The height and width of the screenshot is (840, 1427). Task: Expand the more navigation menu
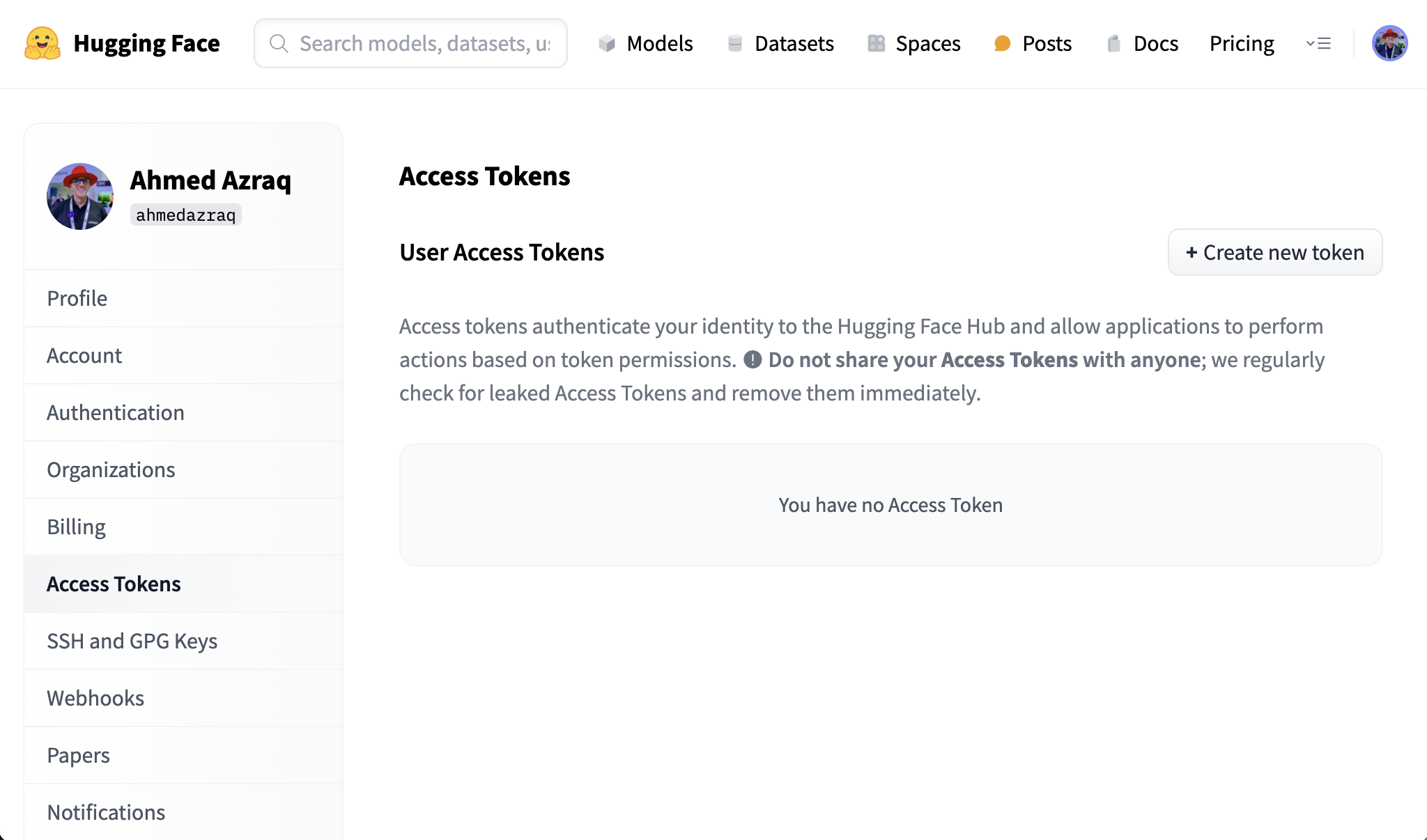pos(1318,43)
